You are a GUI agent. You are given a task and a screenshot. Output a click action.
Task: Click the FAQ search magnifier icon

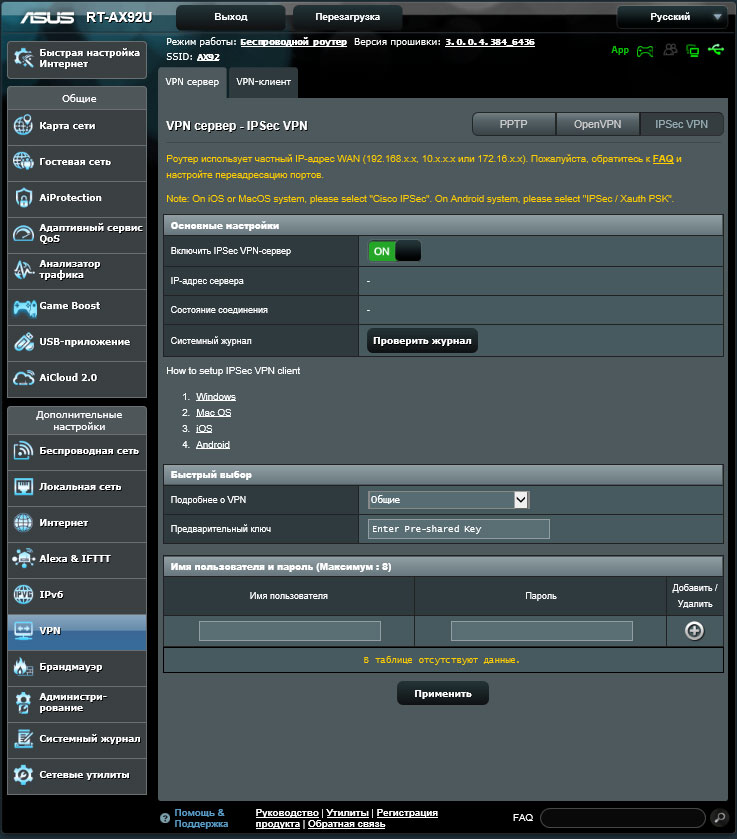[719, 818]
